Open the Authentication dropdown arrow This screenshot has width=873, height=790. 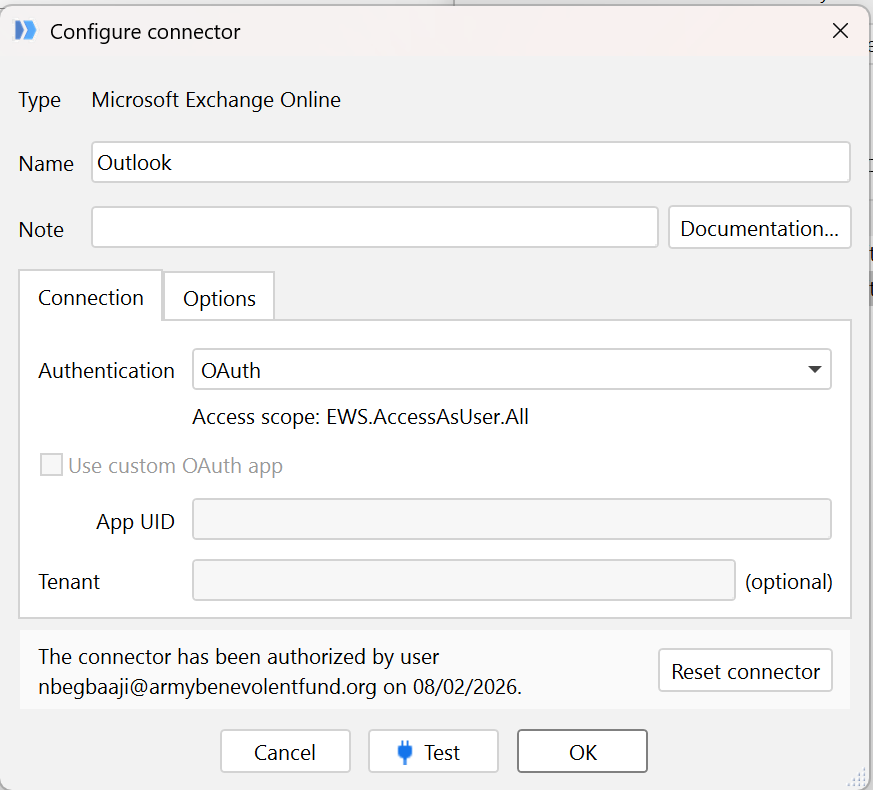815,370
